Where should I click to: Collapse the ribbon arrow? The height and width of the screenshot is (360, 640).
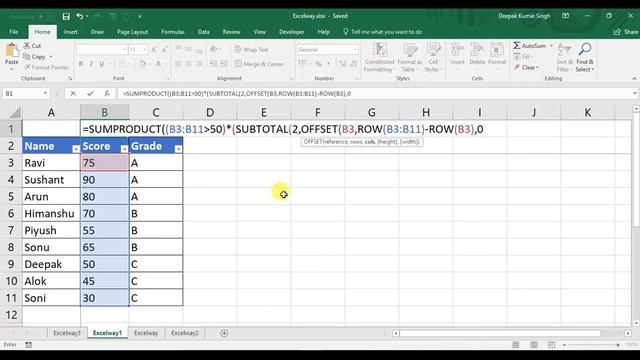click(634, 78)
